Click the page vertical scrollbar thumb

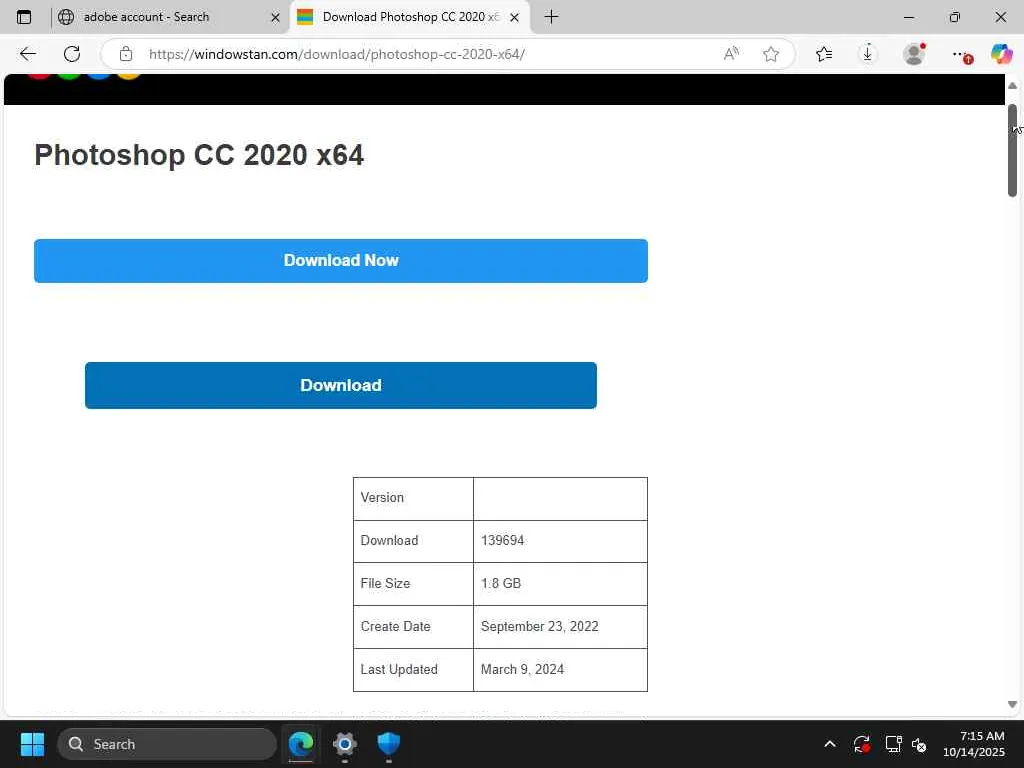click(1012, 150)
